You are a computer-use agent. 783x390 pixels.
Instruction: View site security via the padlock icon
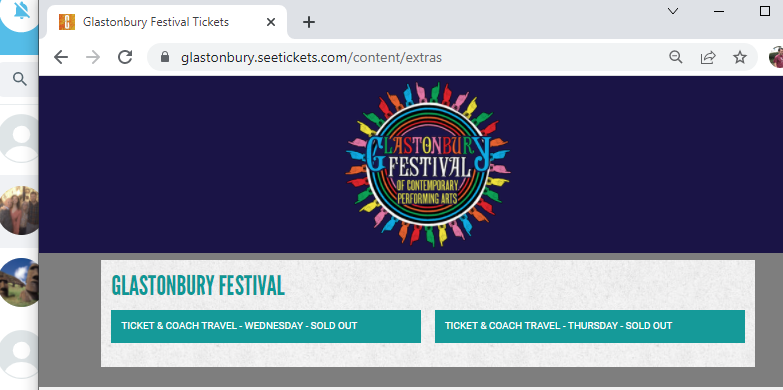(165, 57)
